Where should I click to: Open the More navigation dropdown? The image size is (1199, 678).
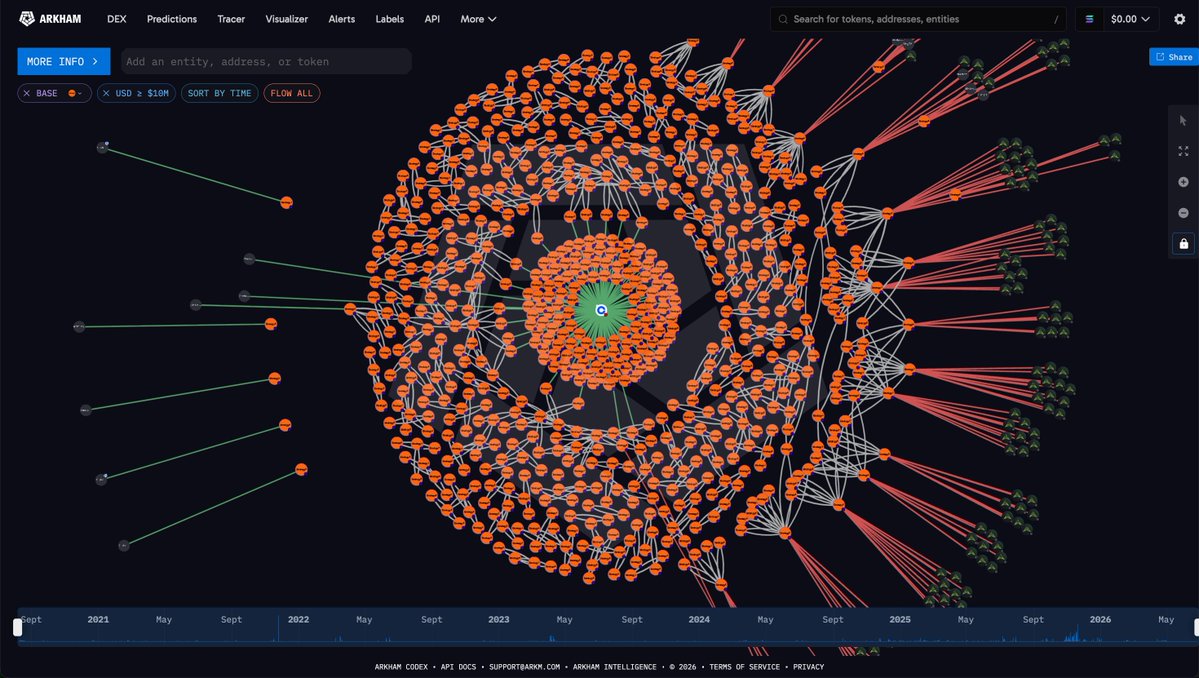478,19
